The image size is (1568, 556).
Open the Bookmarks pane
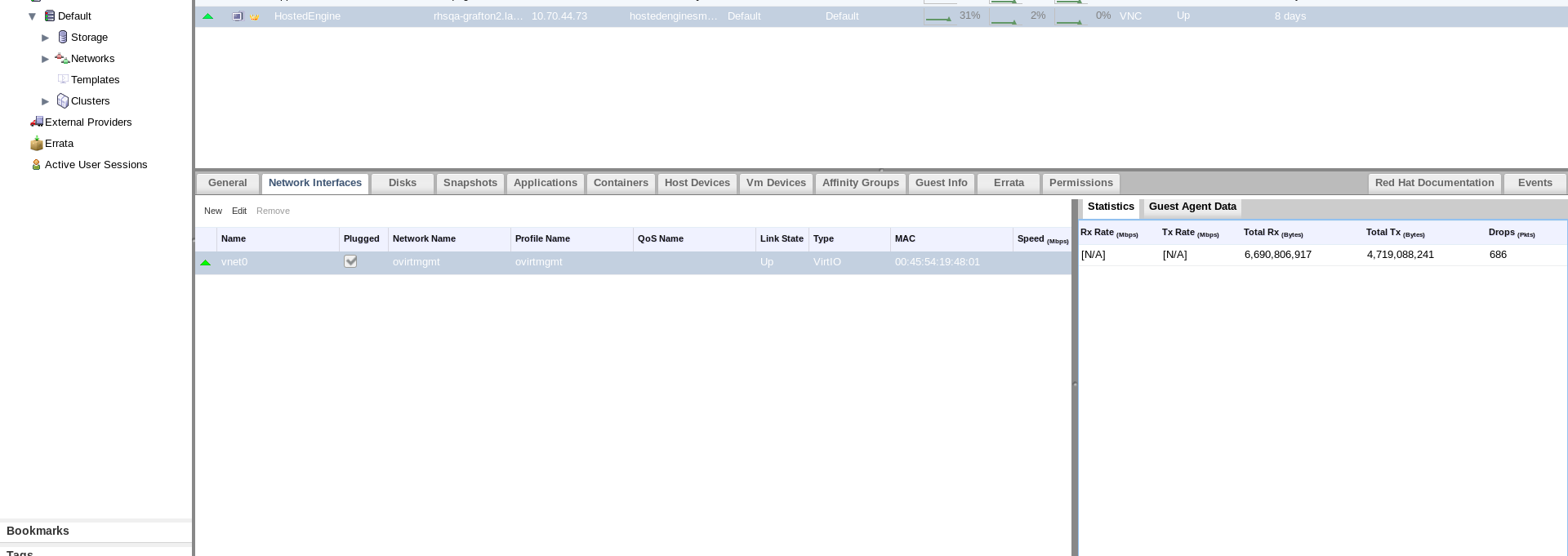[38, 531]
